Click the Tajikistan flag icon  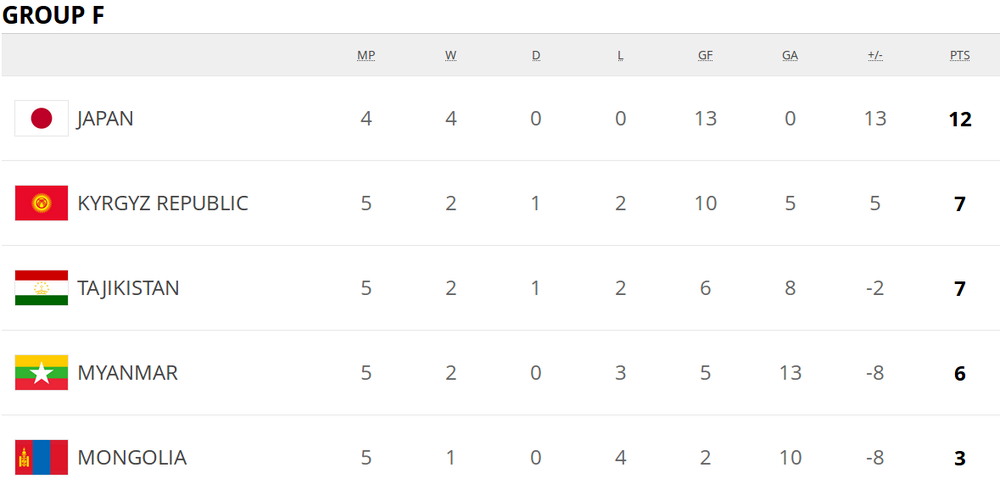click(41, 288)
